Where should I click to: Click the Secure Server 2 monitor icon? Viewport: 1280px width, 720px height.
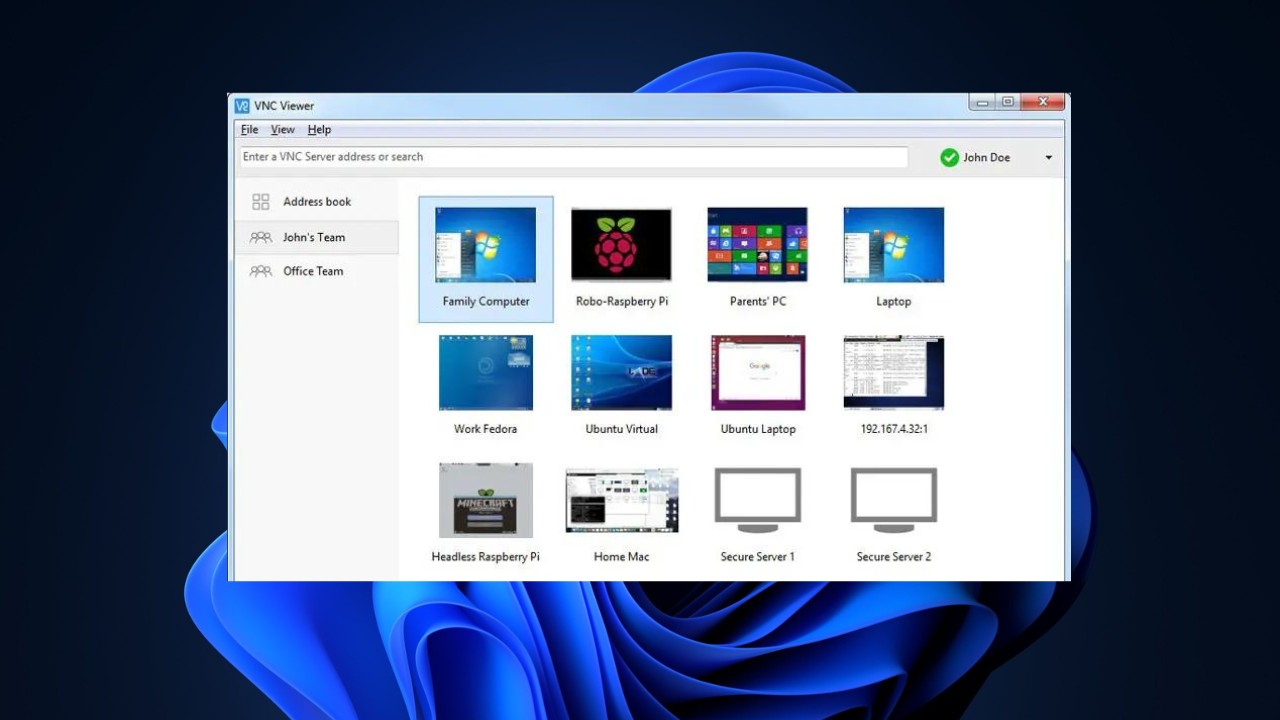(894, 500)
